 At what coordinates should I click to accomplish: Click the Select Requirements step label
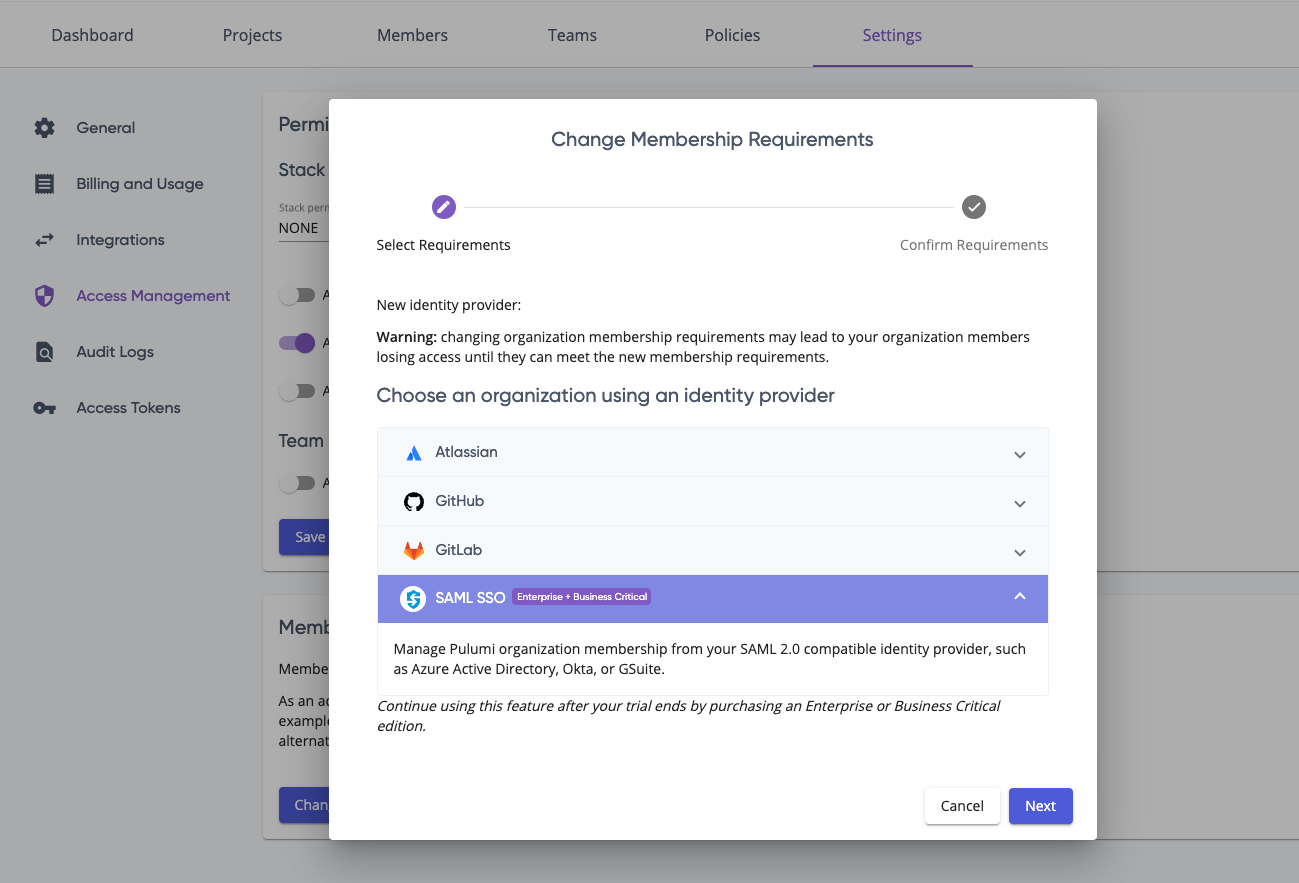click(x=443, y=245)
